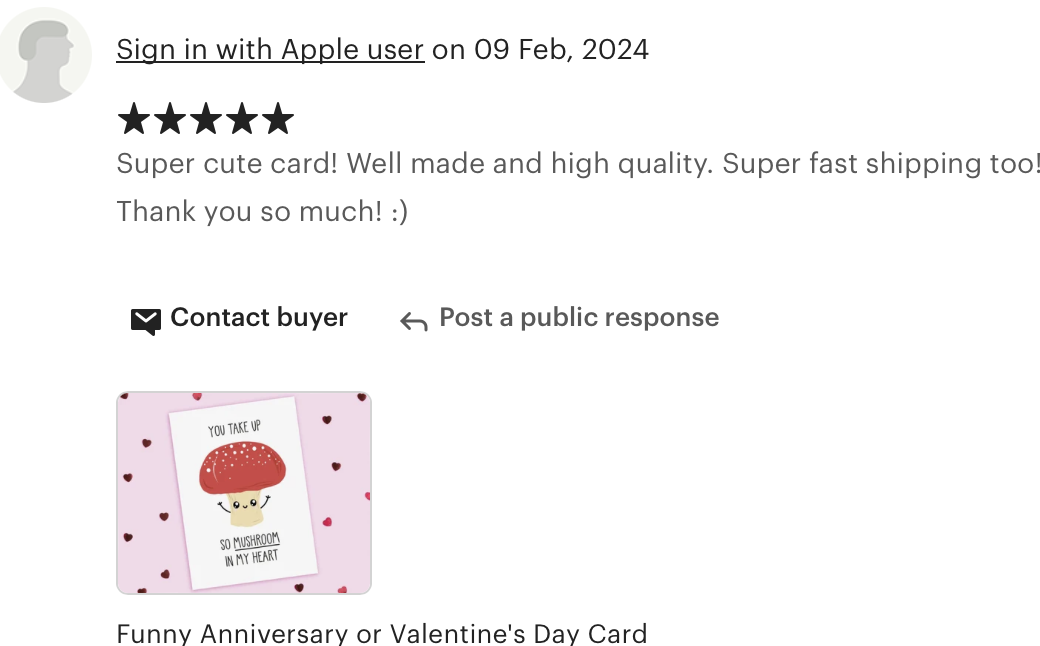Select the second star in the rating
1040x646 pixels.
click(170, 119)
